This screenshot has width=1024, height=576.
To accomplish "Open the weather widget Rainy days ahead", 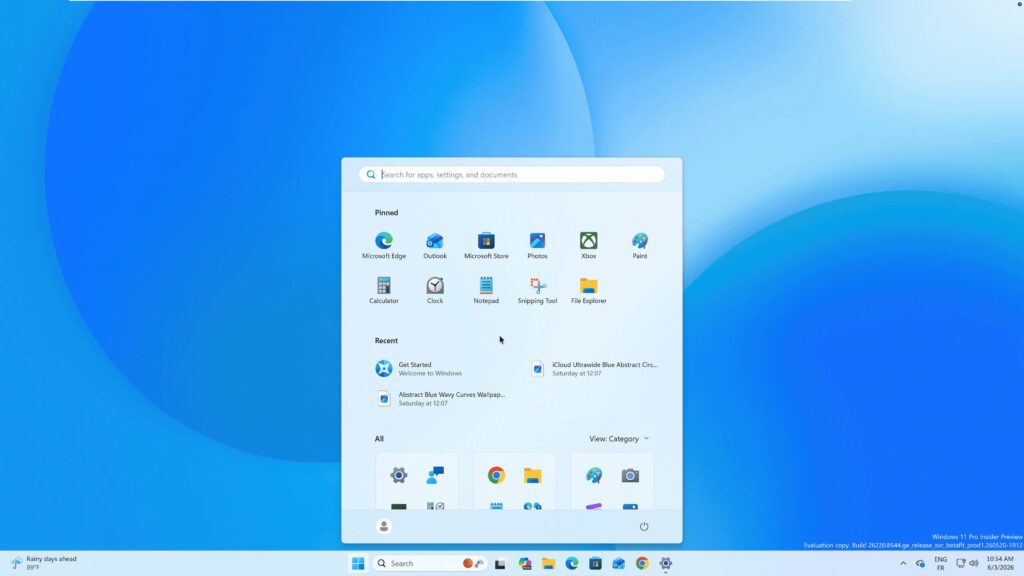I will click(x=44, y=563).
